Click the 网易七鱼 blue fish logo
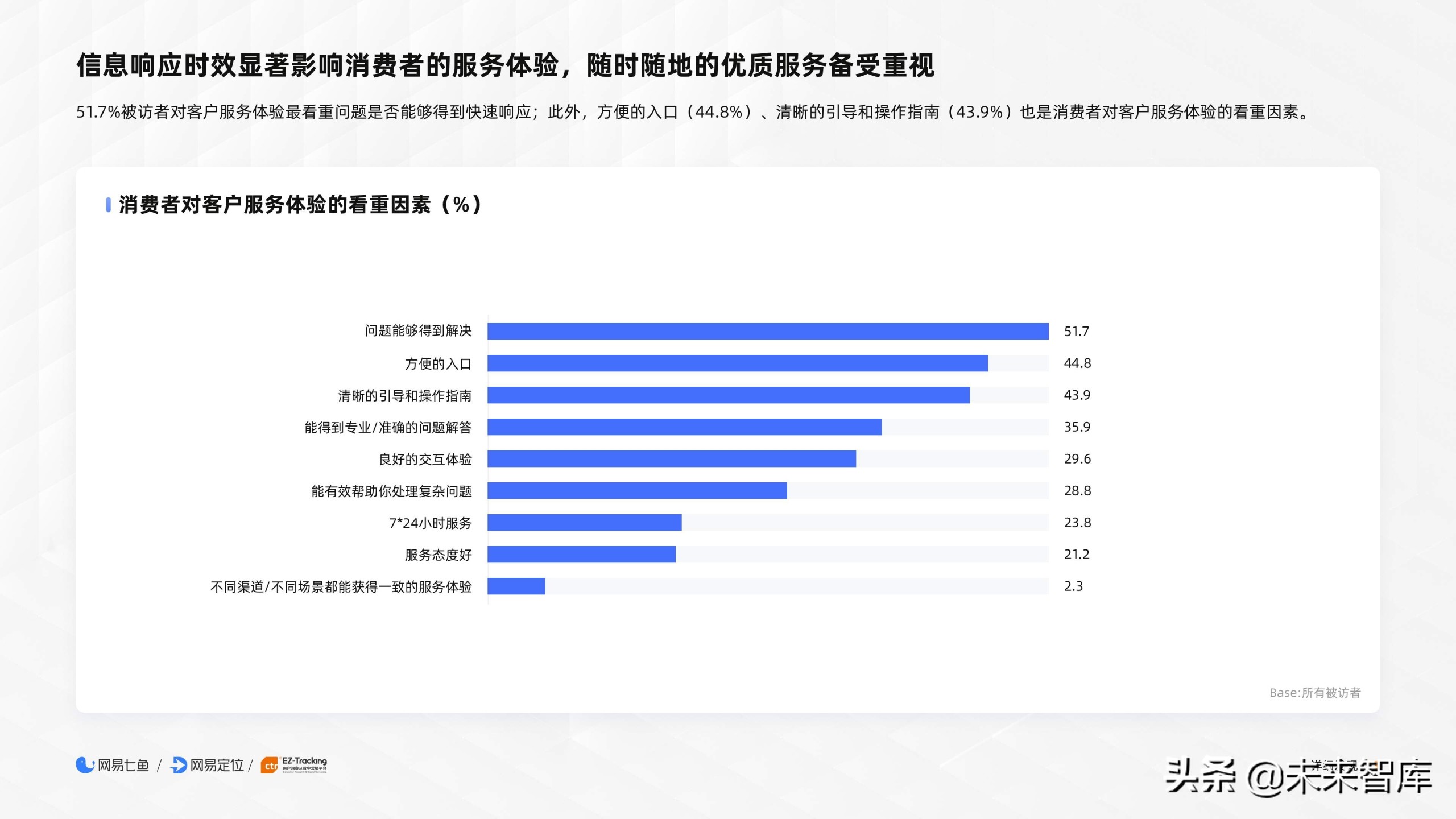This screenshot has height=819, width=1456. (85, 766)
